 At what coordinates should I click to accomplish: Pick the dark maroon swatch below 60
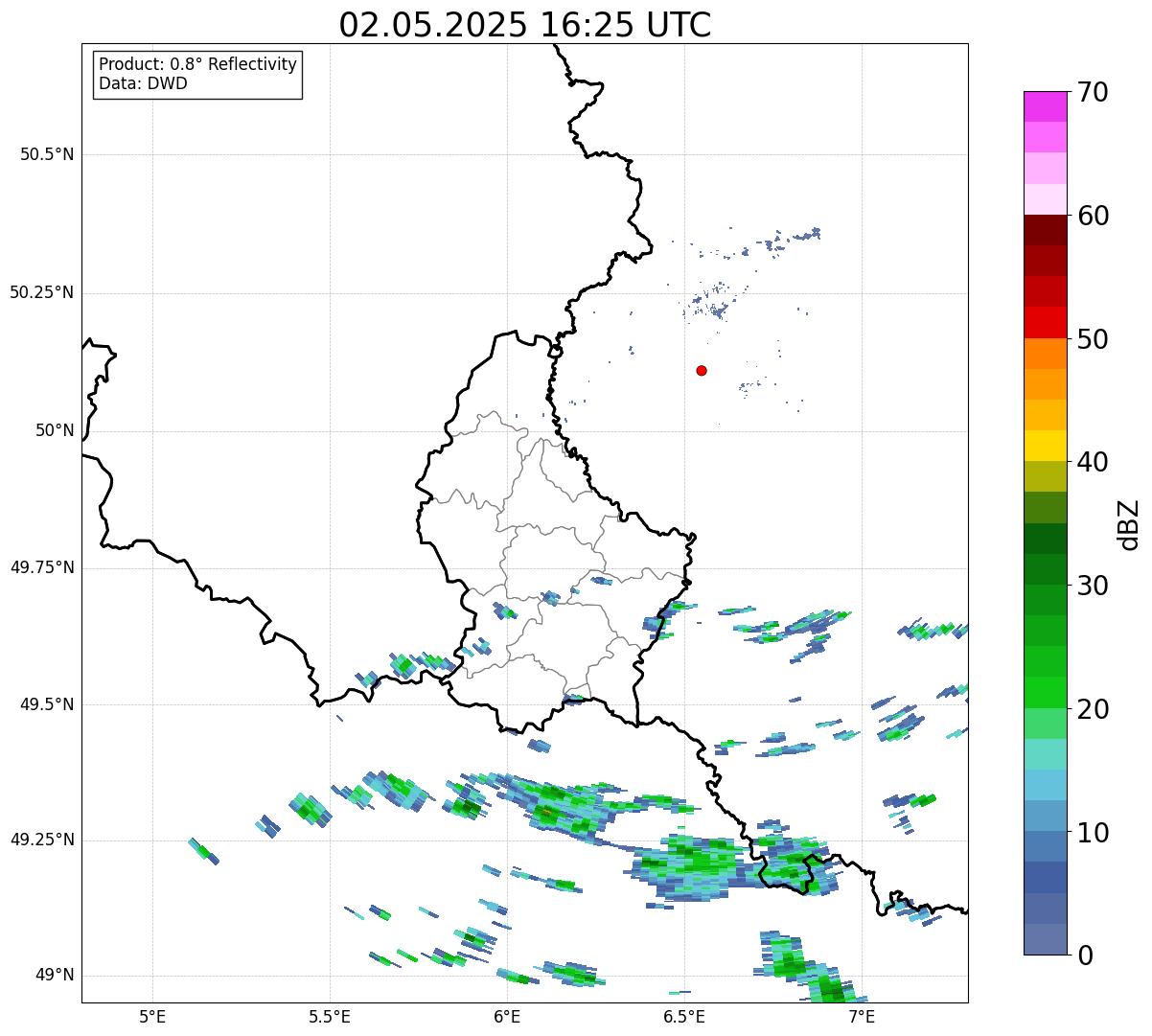1044,230
